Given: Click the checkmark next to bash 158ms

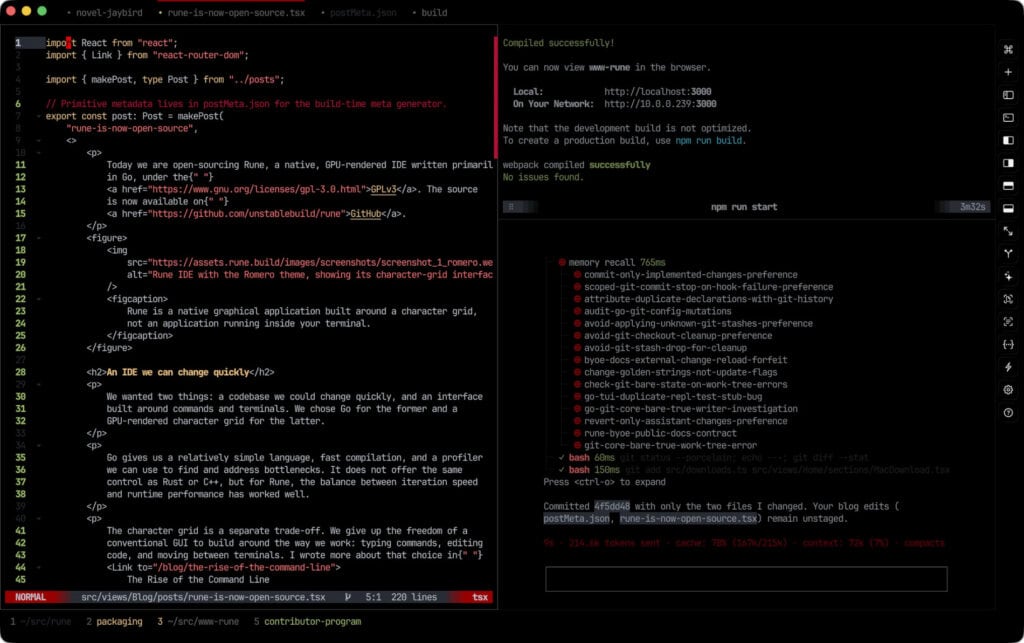Looking at the screenshot, I should pos(561,470).
